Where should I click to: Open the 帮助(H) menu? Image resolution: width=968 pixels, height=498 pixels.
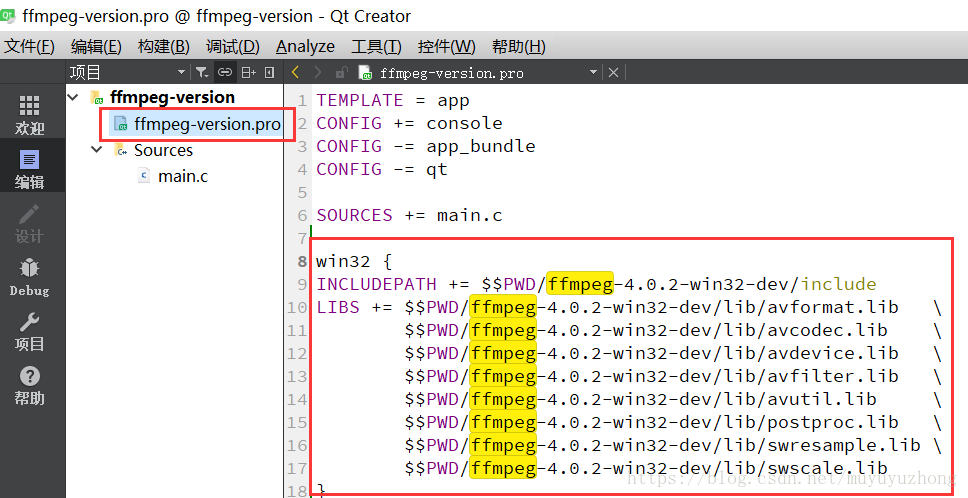(x=519, y=46)
